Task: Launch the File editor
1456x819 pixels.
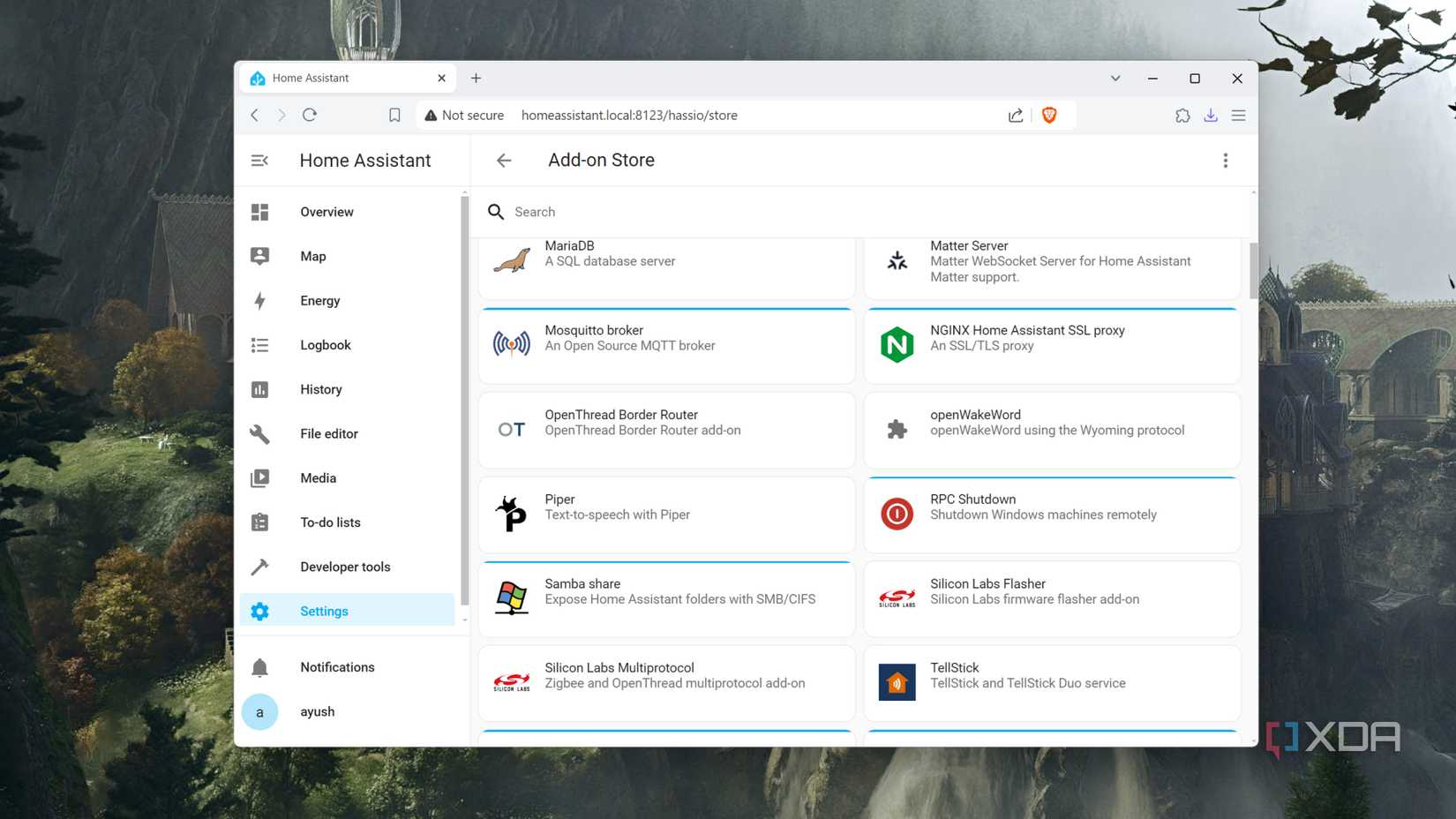Action: pyautogui.click(x=328, y=433)
